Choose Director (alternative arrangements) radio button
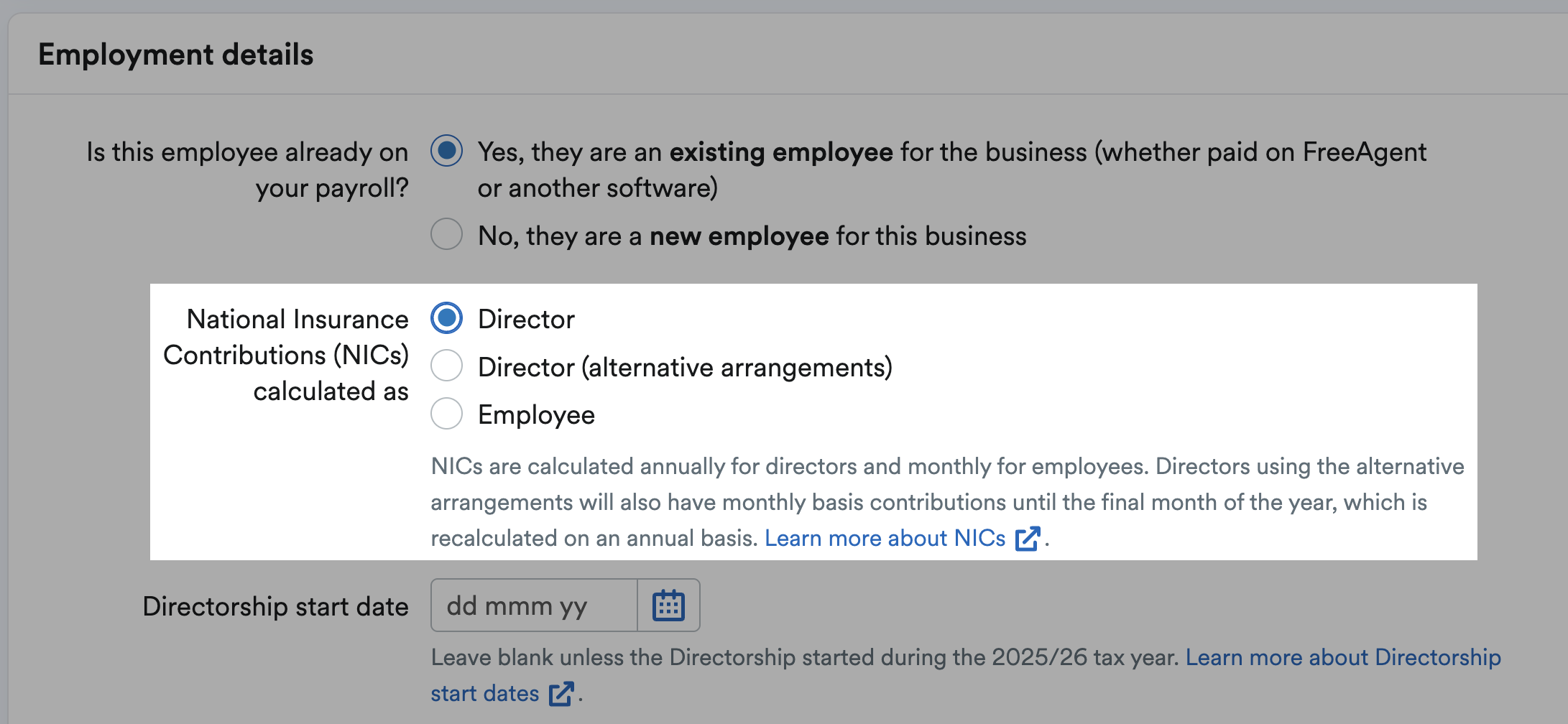The width and height of the screenshot is (1568, 724). coord(446,366)
